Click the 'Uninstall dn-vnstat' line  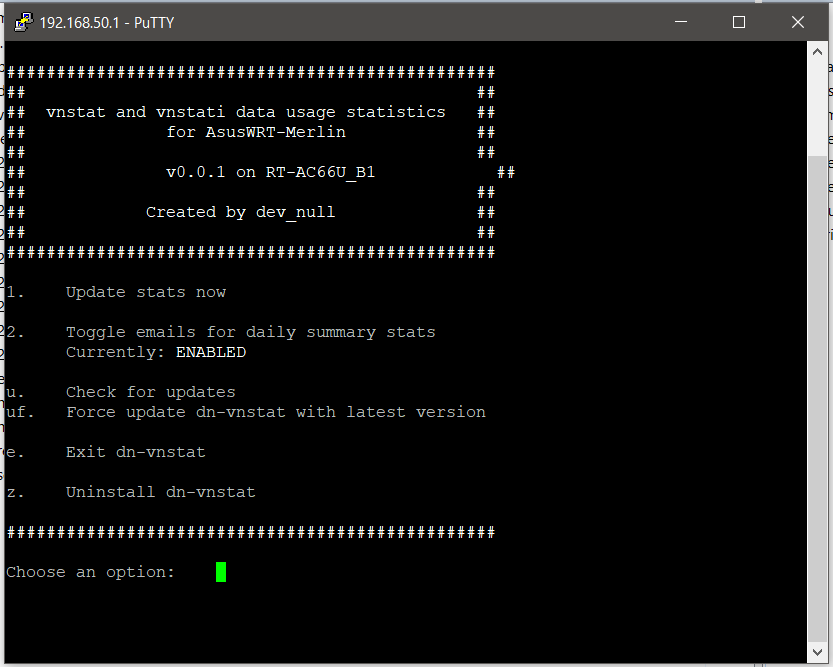click(160, 492)
